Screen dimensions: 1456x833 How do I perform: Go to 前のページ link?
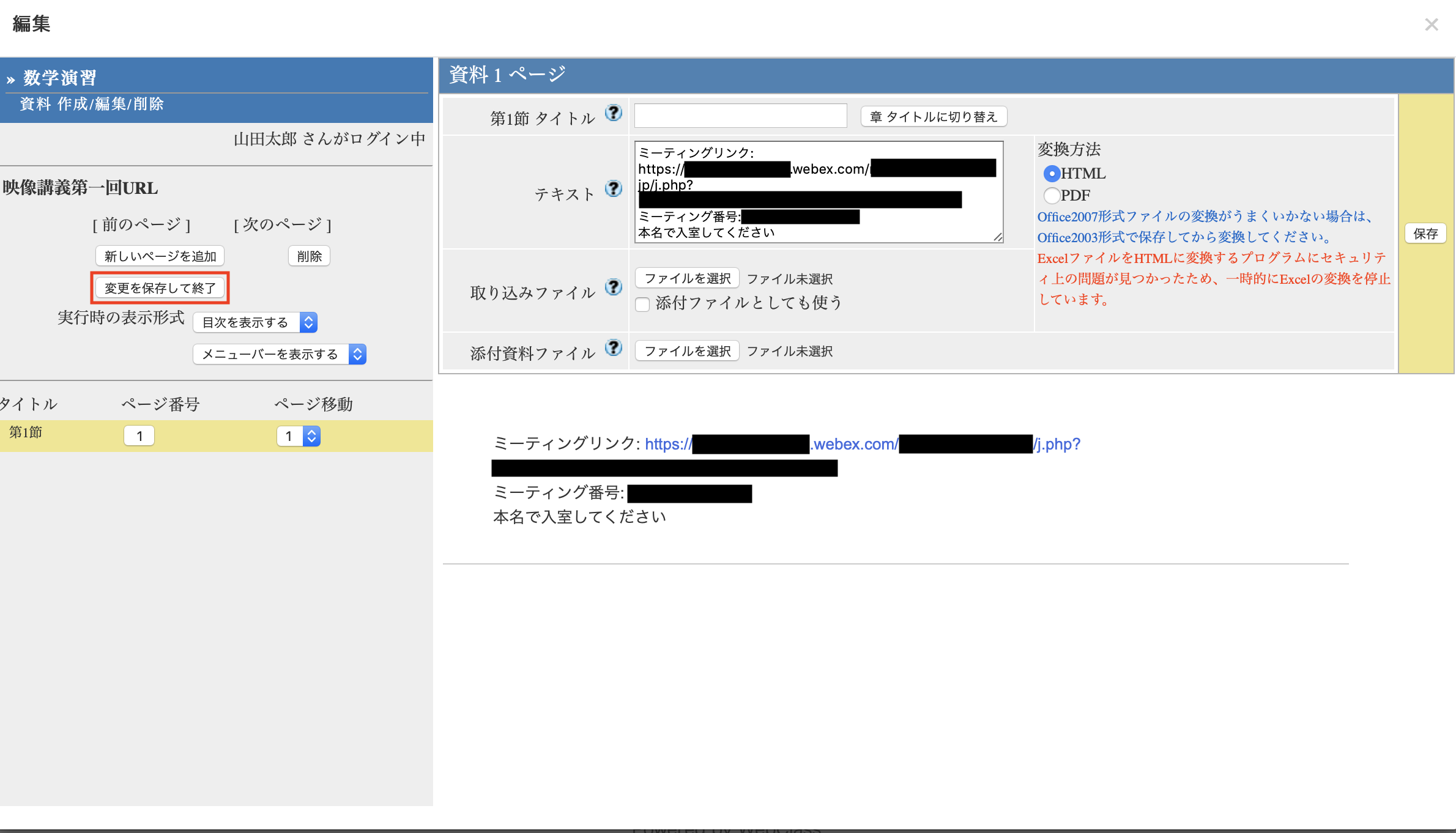pos(141,224)
